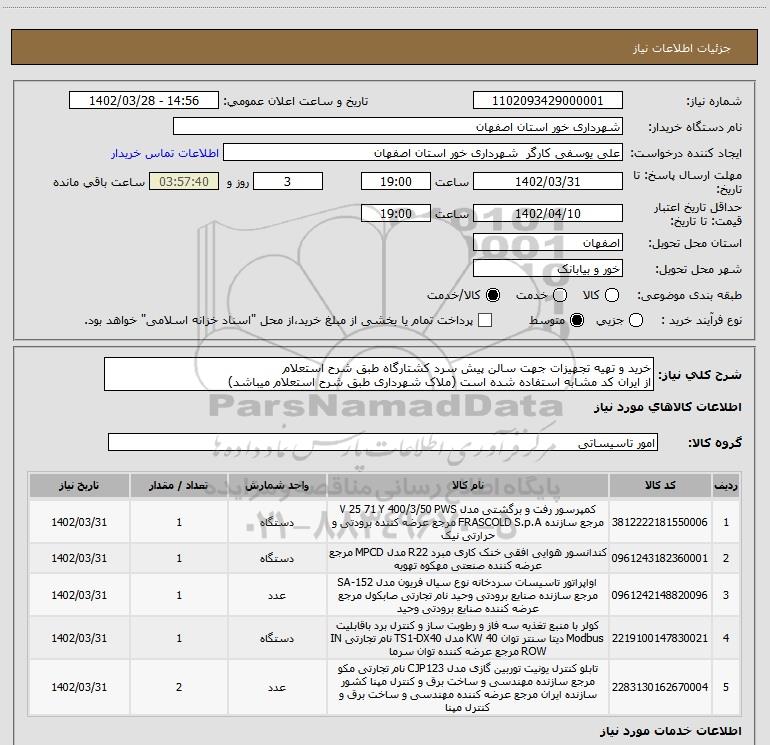Click the نام کالا column header
This screenshot has height=745, width=770.
[468, 485]
